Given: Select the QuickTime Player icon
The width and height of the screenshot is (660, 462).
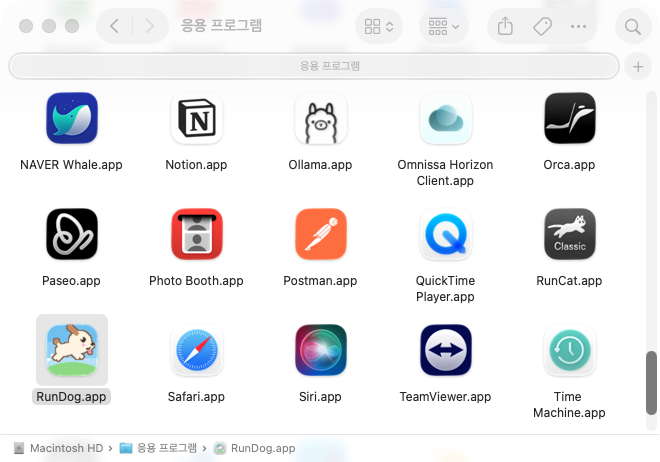Looking at the screenshot, I should [x=445, y=234].
